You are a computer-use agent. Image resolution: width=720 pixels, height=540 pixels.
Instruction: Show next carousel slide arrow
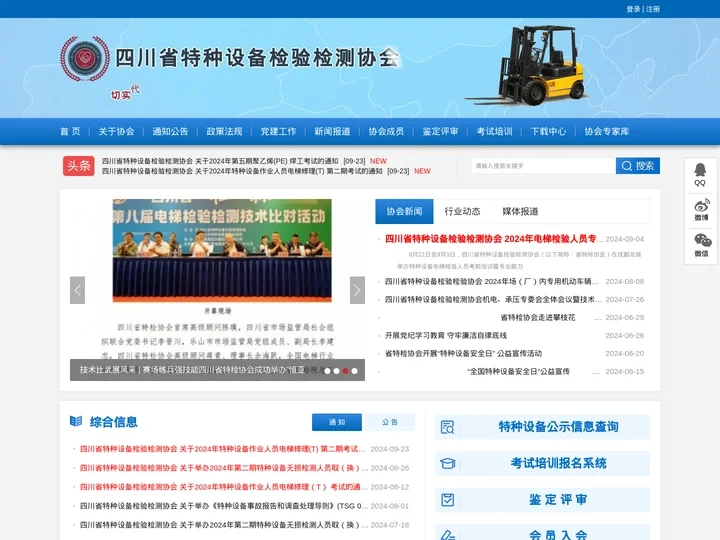tap(357, 290)
